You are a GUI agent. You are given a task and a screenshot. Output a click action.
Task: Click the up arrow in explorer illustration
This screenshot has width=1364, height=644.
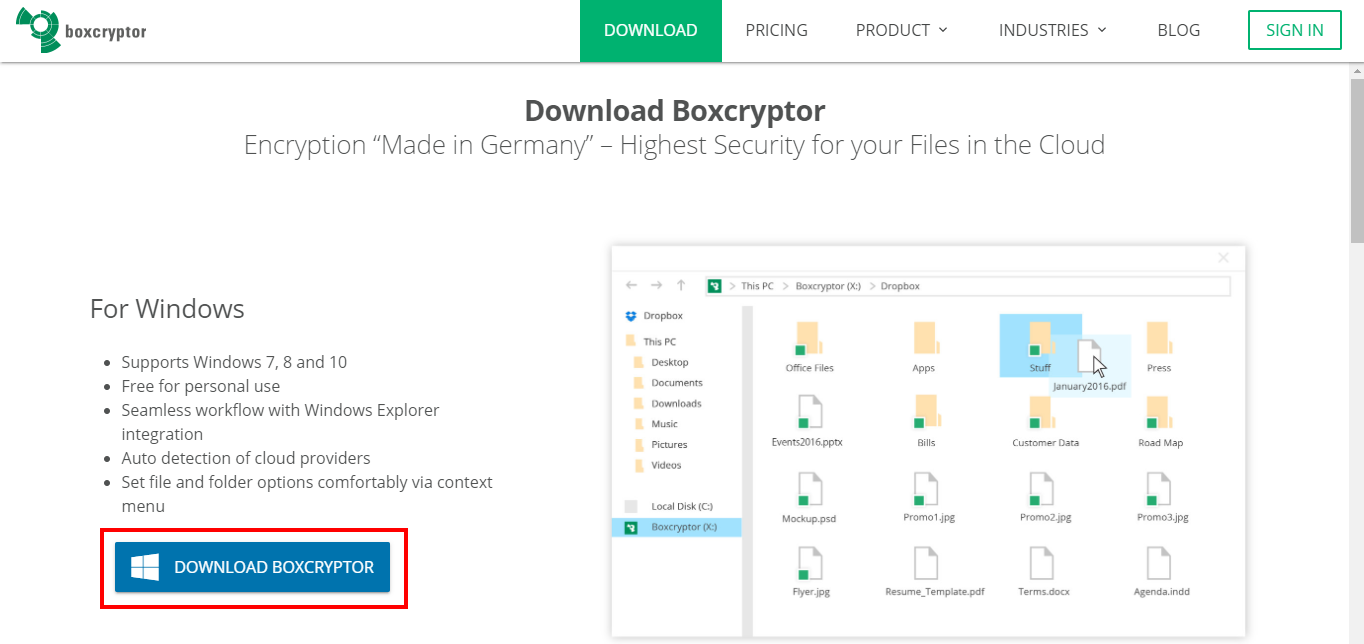[681, 286]
